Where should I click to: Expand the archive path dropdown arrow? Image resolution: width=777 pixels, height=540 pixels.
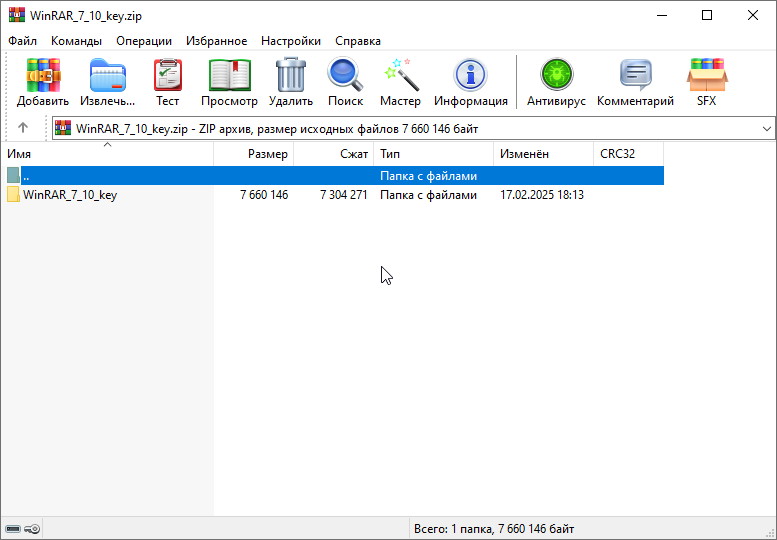point(767,129)
